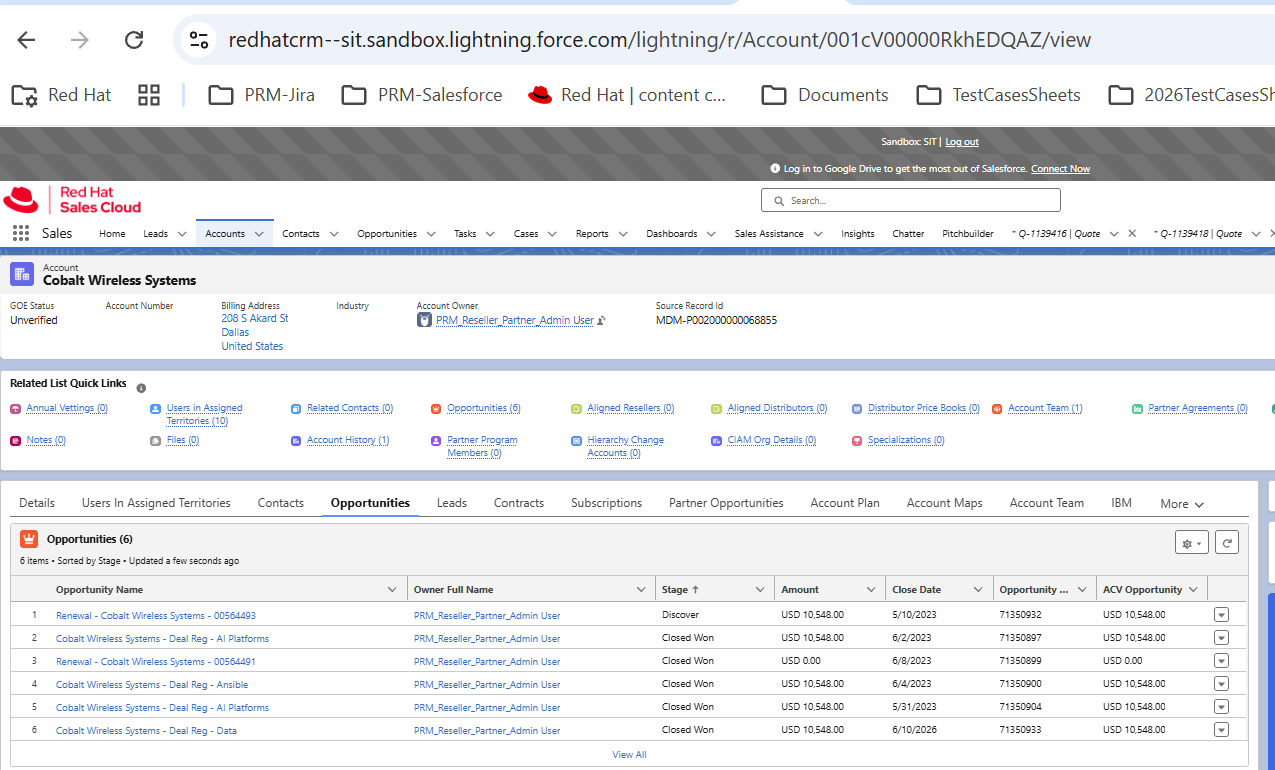Expand the Dashboards nav dropdown chevron
This screenshot has width=1275, height=770.
click(712, 234)
